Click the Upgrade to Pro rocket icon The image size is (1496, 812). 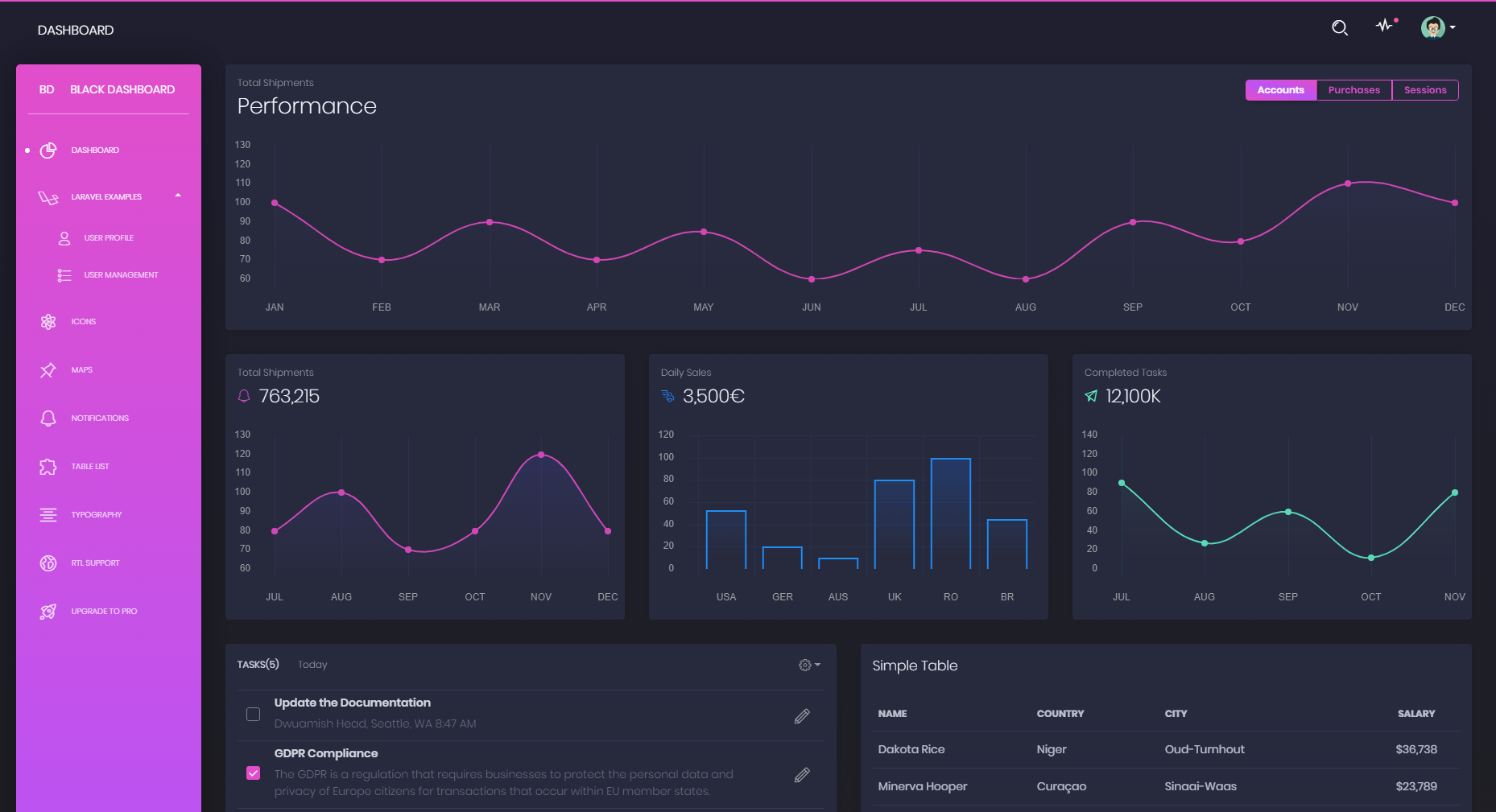click(48, 612)
